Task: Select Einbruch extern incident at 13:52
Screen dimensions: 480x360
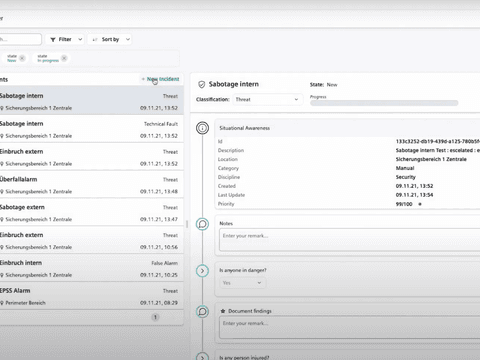Action: (x=91, y=157)
